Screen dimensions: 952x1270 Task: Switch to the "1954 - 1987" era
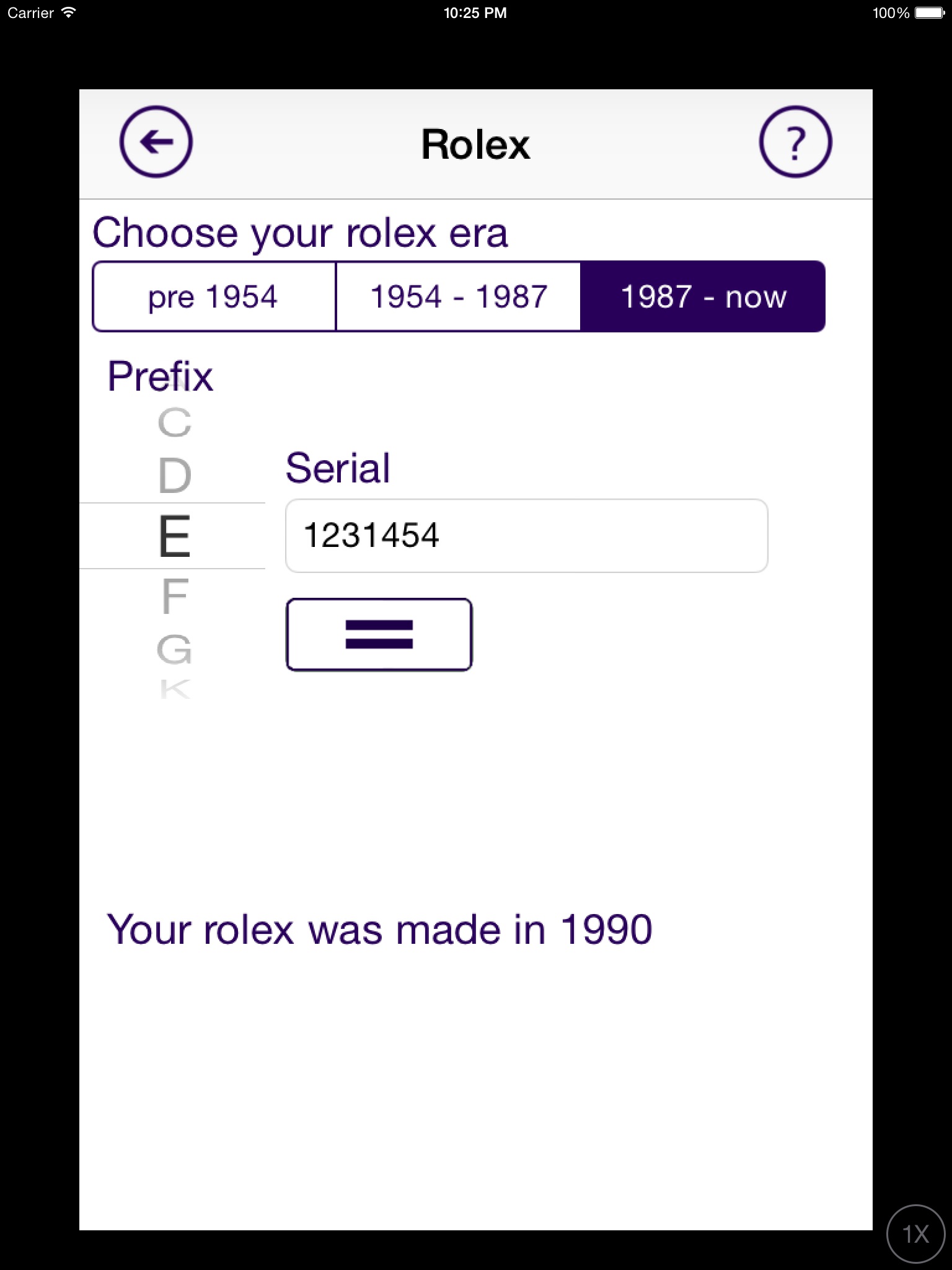coord(459,296)
